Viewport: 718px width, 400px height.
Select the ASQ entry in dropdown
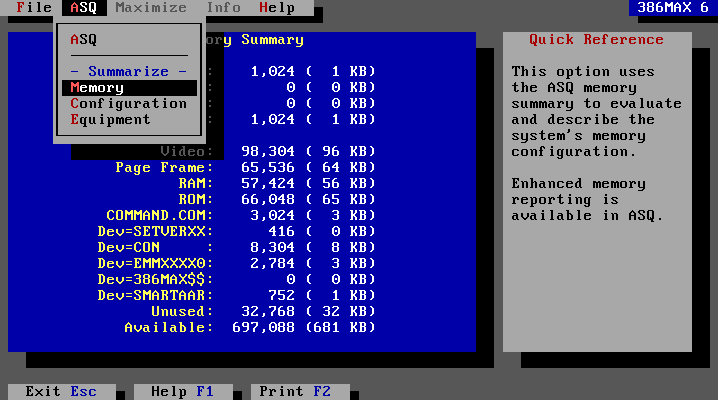pyautogui.click(x=83, y=39)
